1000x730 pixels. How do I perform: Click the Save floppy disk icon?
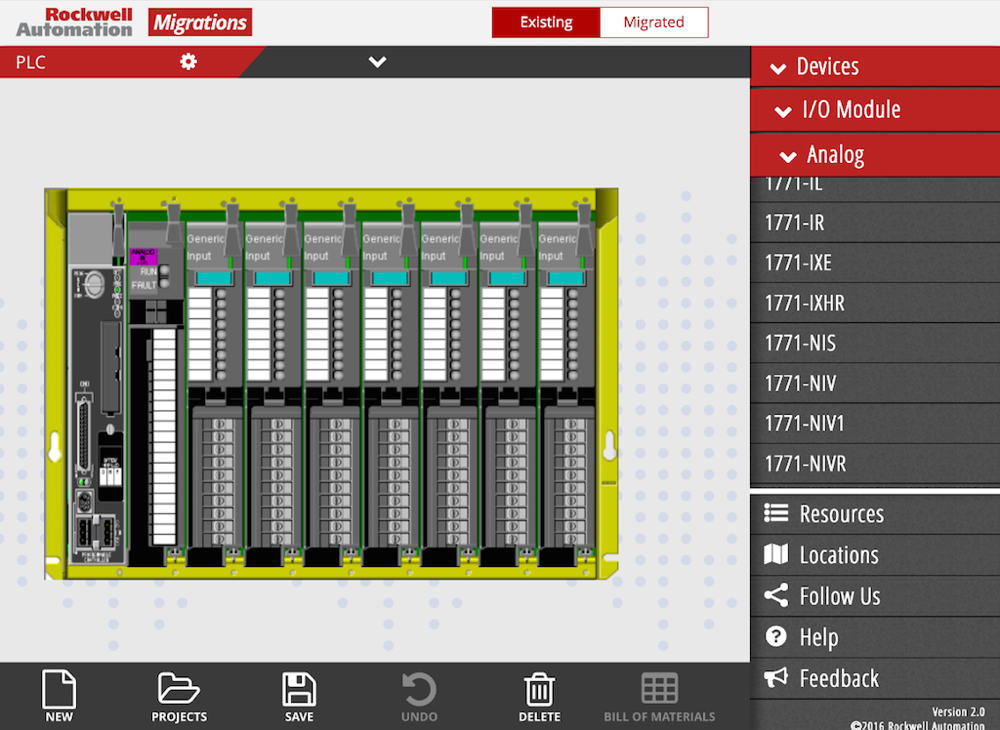(299, 690)
